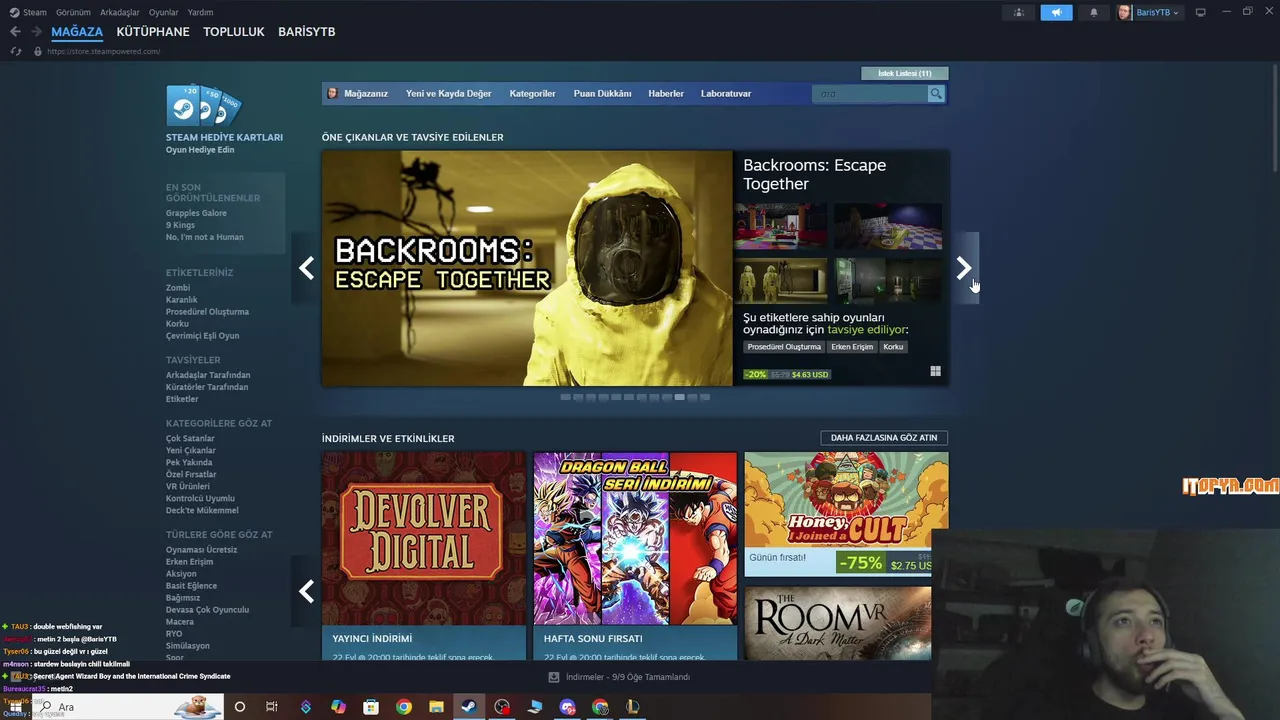Screen dimensions: 1280x720
Task: Click the left arrow of the İndirimler section
Action: point(306,591)
